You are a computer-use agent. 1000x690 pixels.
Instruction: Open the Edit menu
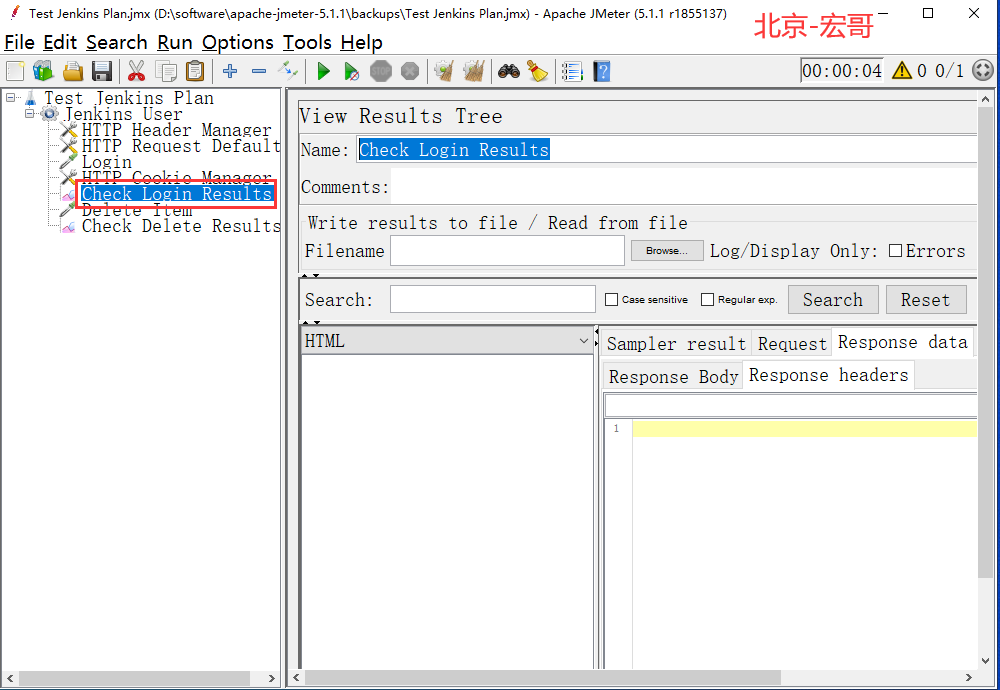pyautogui.click(x=59, y=43)
